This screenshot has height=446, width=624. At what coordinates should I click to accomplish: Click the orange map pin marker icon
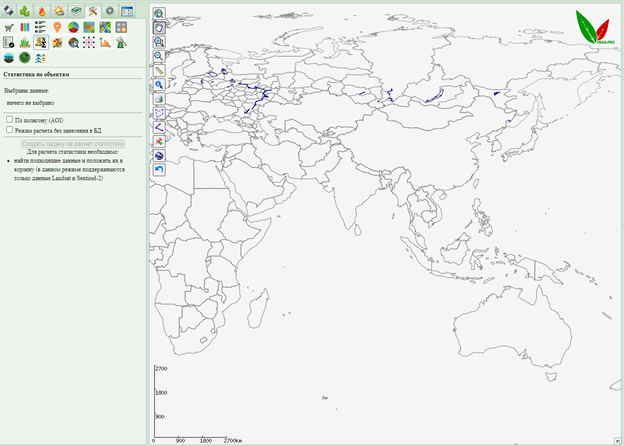57,27
